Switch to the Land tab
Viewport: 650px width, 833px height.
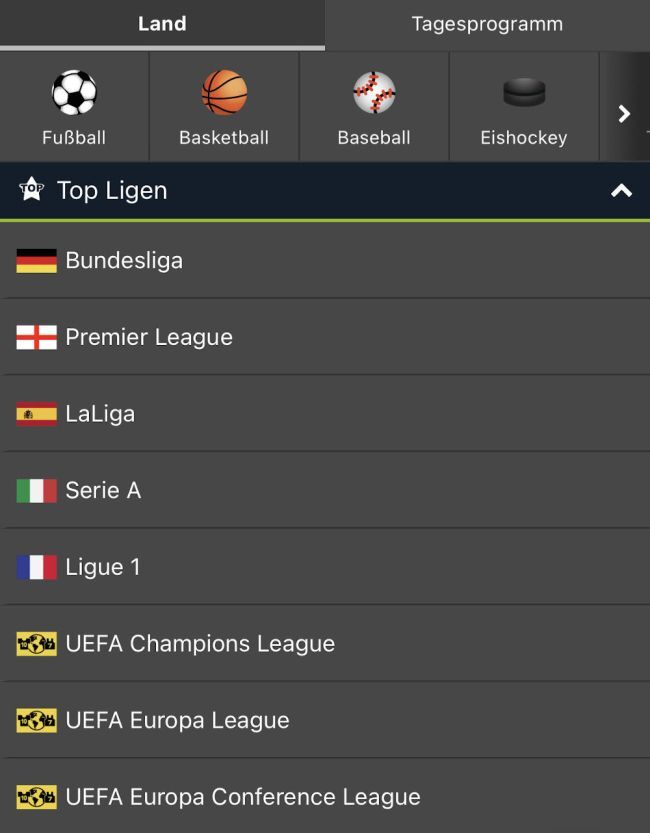point(162,24)
